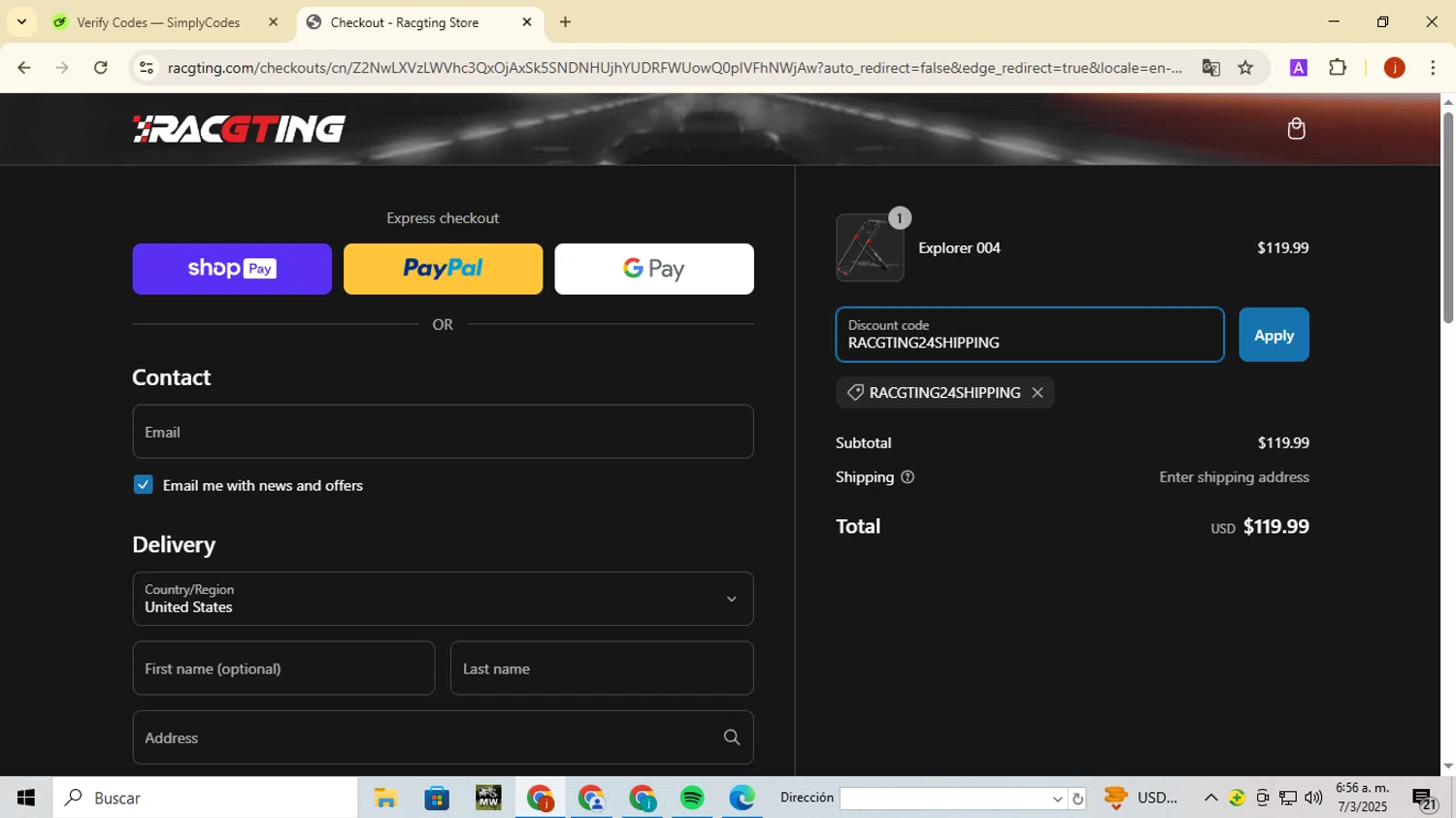Close the Verify Codes SimplyCodes tab
This screenshot has width=1456, height=818.
coord(273,22)
